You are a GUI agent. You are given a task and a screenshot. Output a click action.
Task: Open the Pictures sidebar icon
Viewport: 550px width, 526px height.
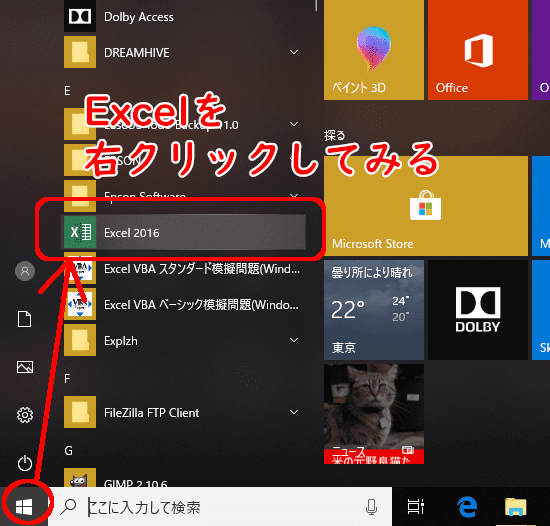tap(25, 367)
